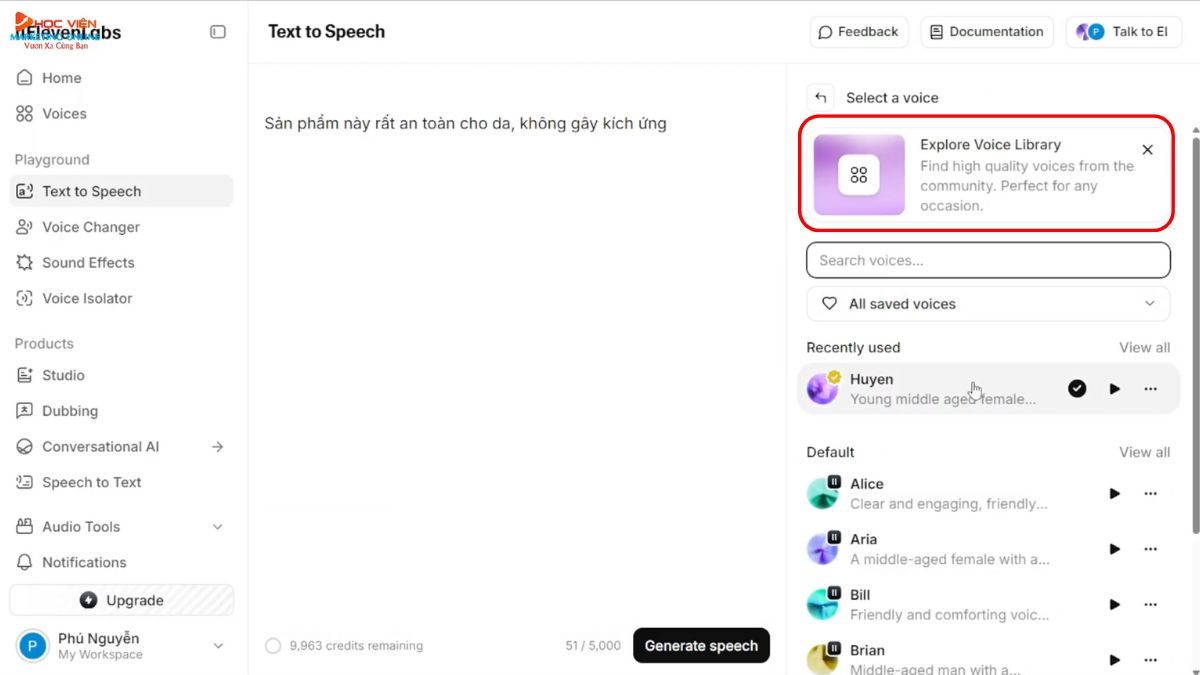Open the Feedback button in header
The image size is (1200, 675).
pyautogui.click(x=858, y=32)
